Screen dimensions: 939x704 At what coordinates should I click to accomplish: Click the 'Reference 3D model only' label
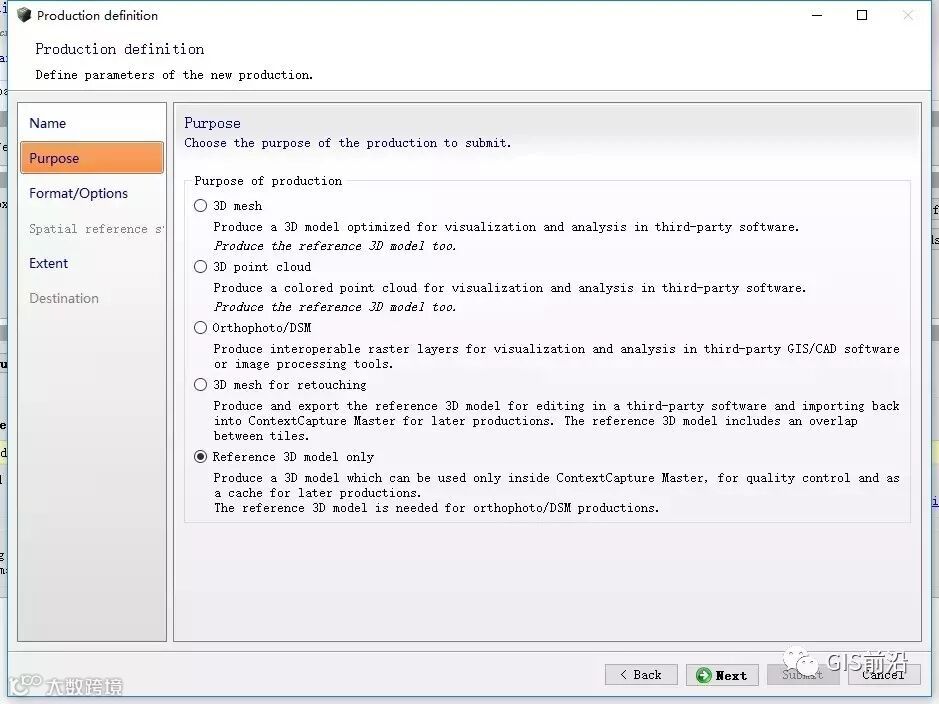click(293, 457)
